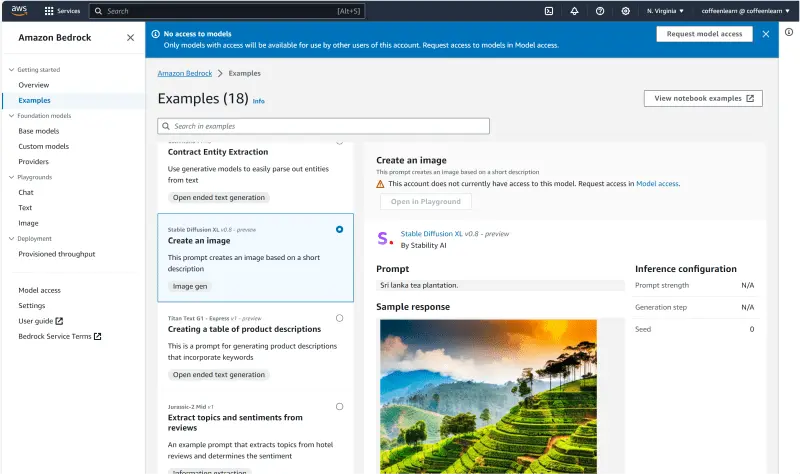The height and width of the screenshot is (474, 800).
Task: Click the Contract Entity Extraction card title
Action: tap(218, 152)
